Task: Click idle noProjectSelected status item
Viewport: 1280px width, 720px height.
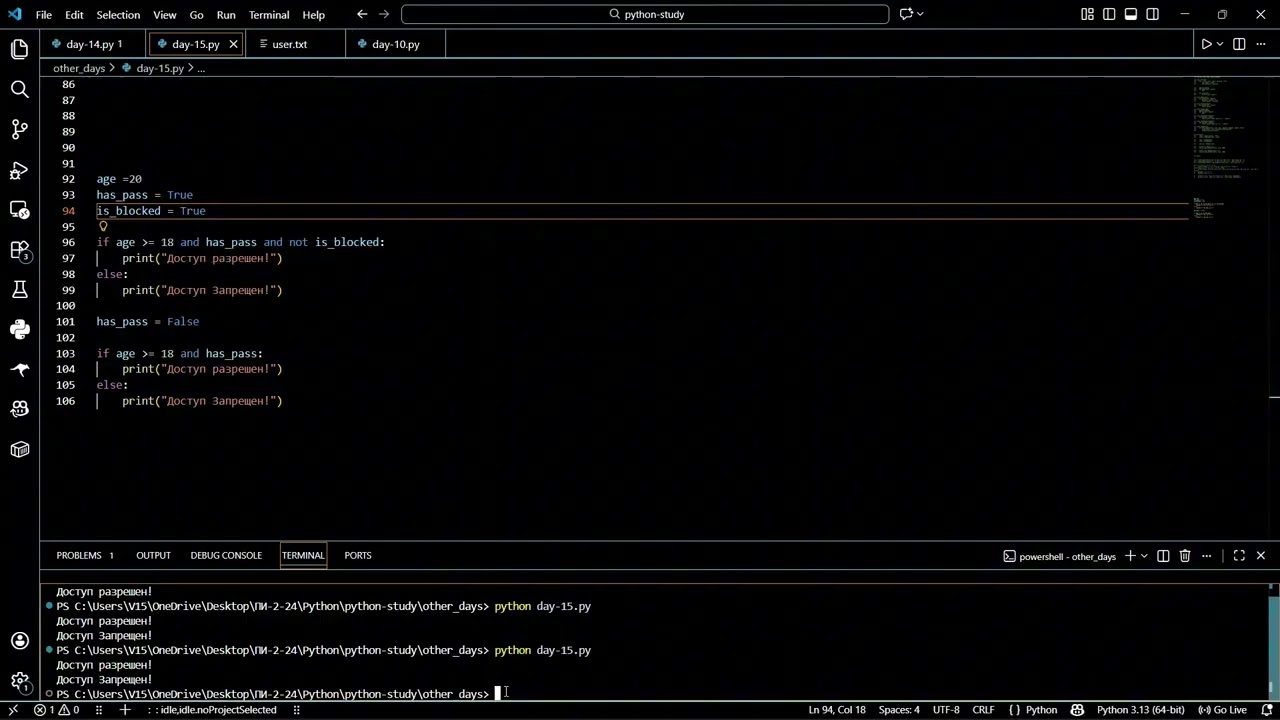Action: pos(212,710)
